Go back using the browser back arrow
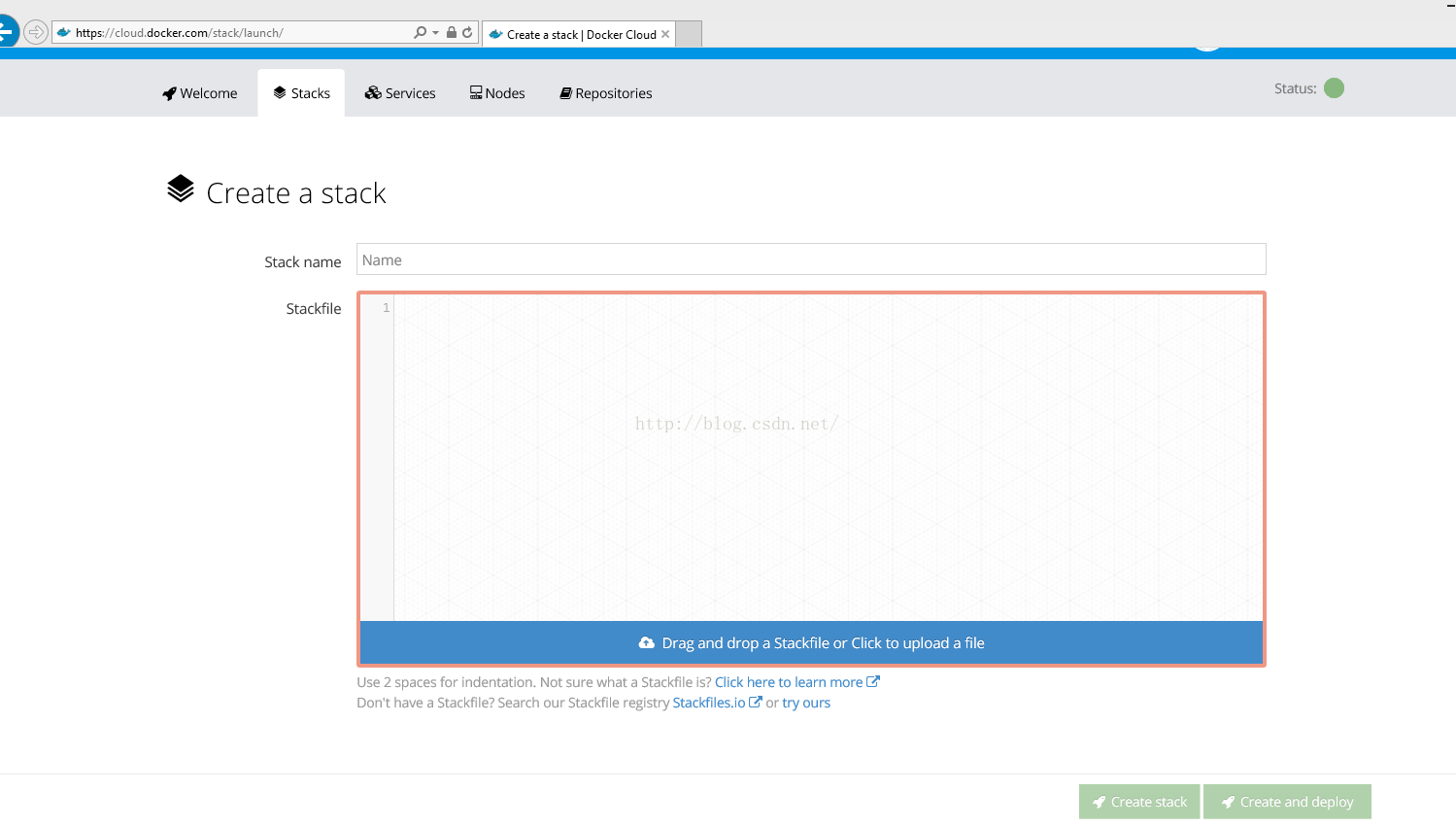Image resolution: width=1456 pixels, height=826 pixels. [x=6, y=31]
